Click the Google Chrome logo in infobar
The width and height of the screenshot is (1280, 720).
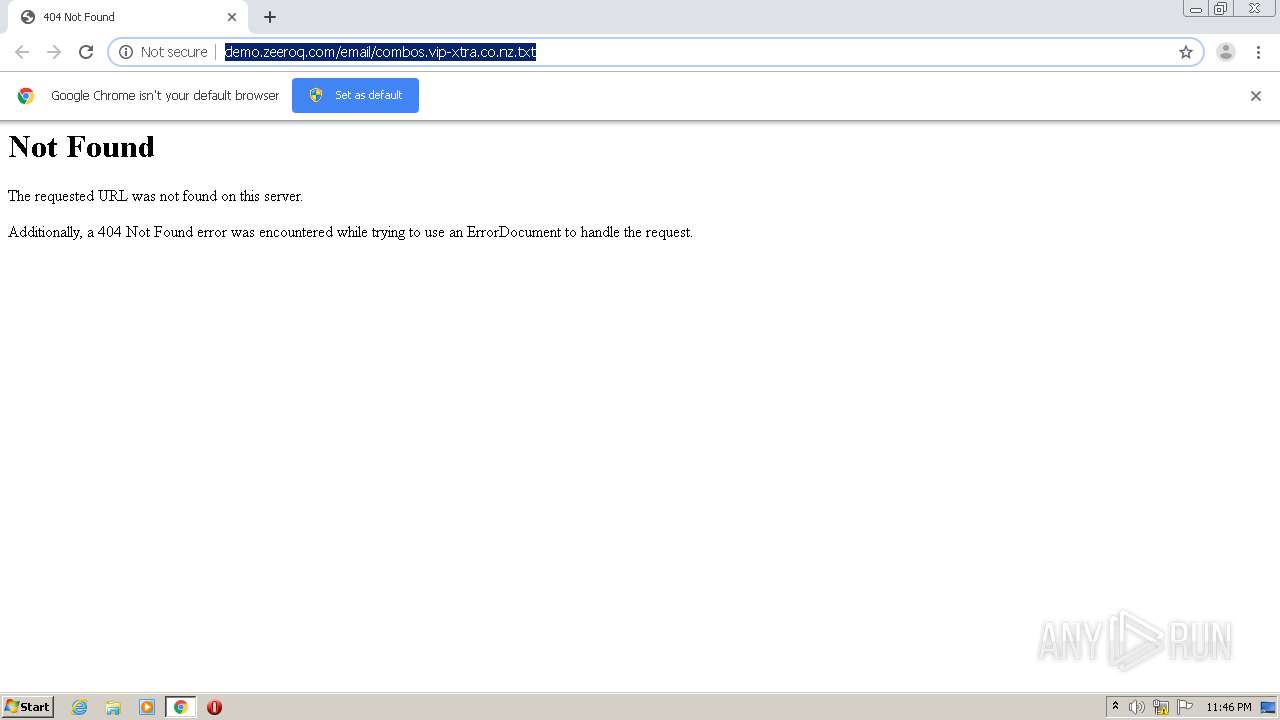(x=26, y=96)
